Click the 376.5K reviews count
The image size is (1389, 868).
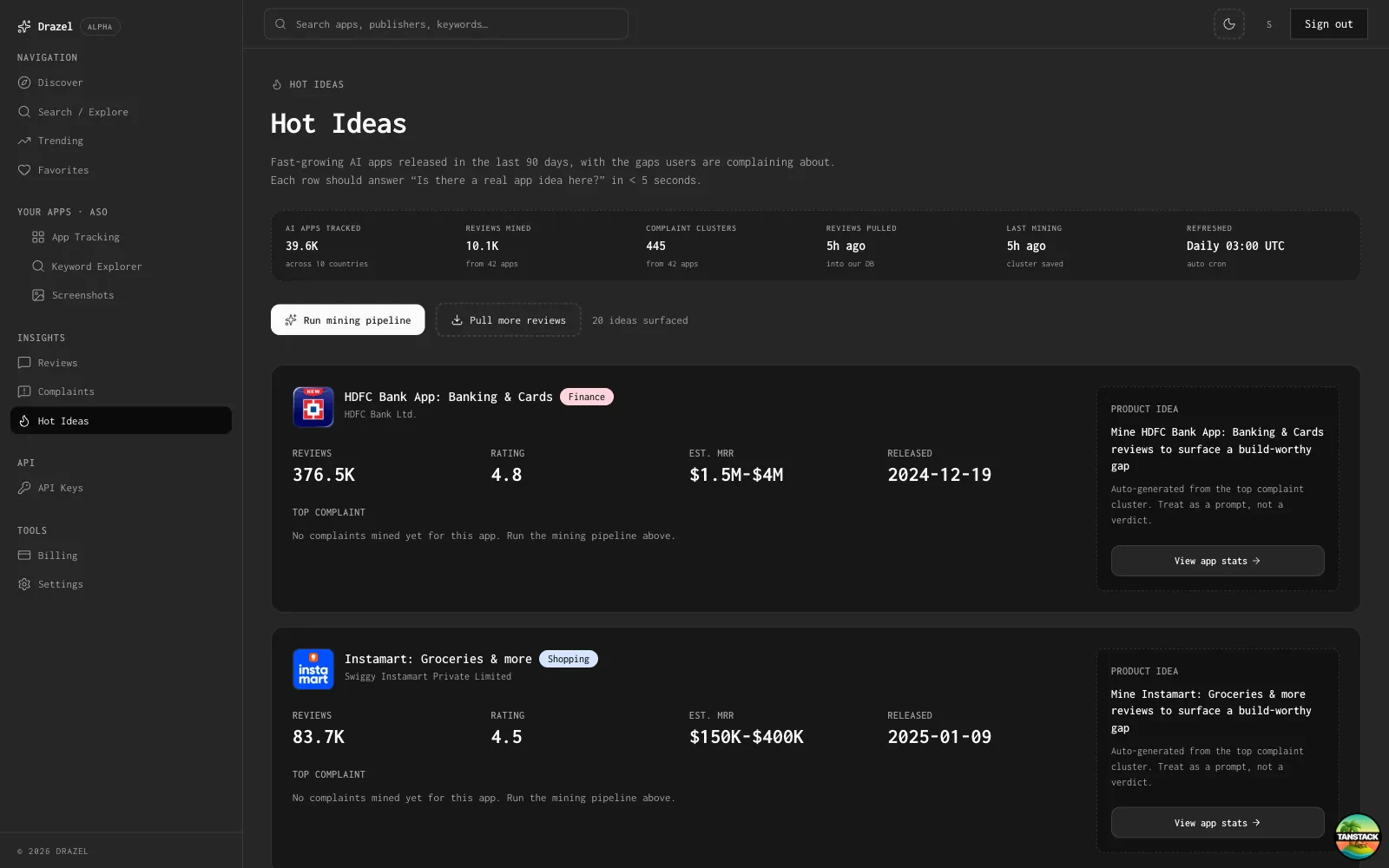pyautogui.click(x=324, y=475)
